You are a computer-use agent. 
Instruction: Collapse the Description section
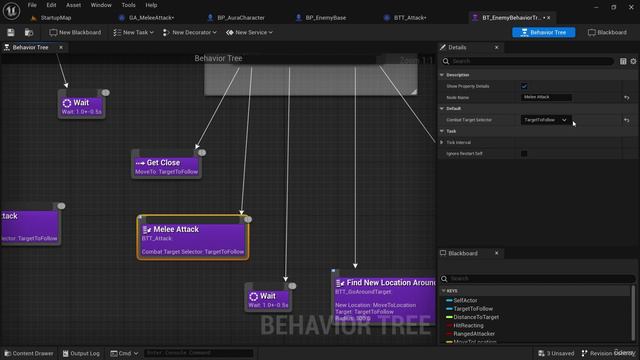(442, 75)
